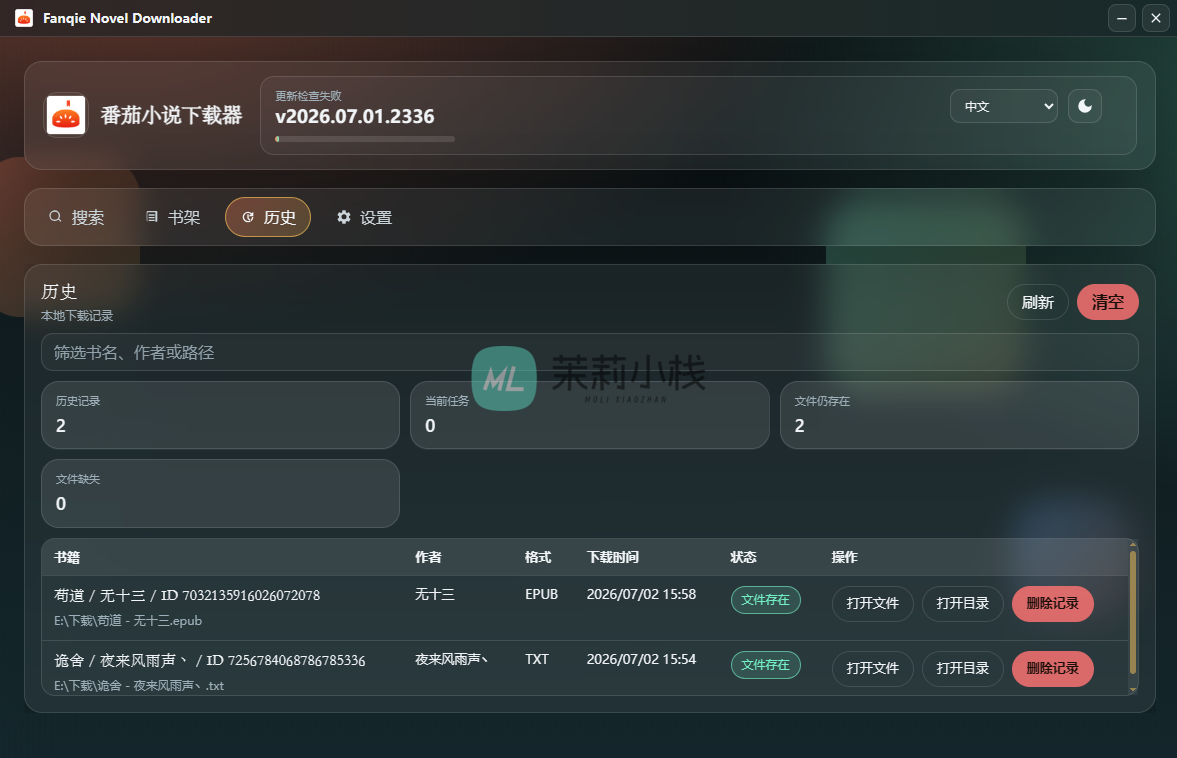Click the update progress bar under version

tap(365, 139)
